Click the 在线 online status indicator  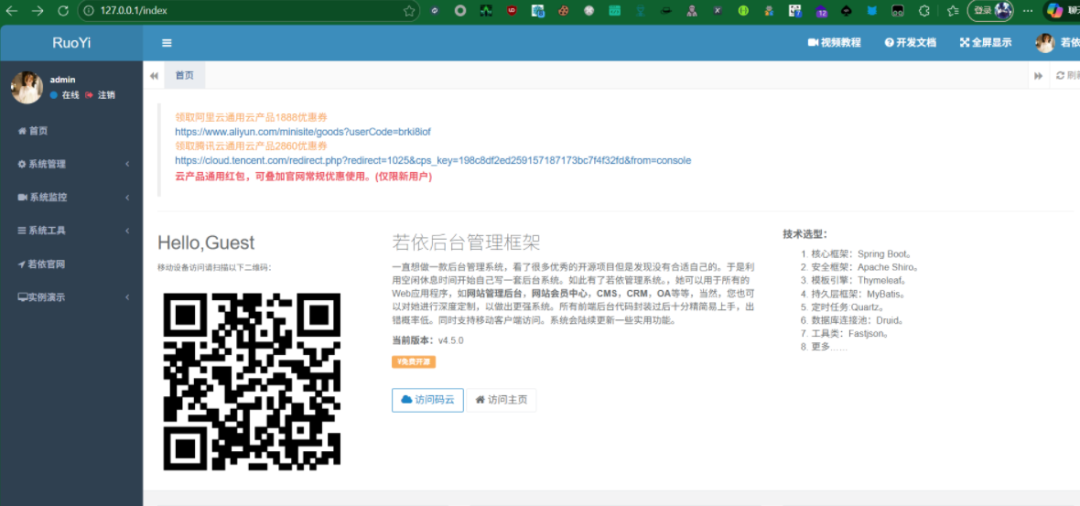[65, 95]
